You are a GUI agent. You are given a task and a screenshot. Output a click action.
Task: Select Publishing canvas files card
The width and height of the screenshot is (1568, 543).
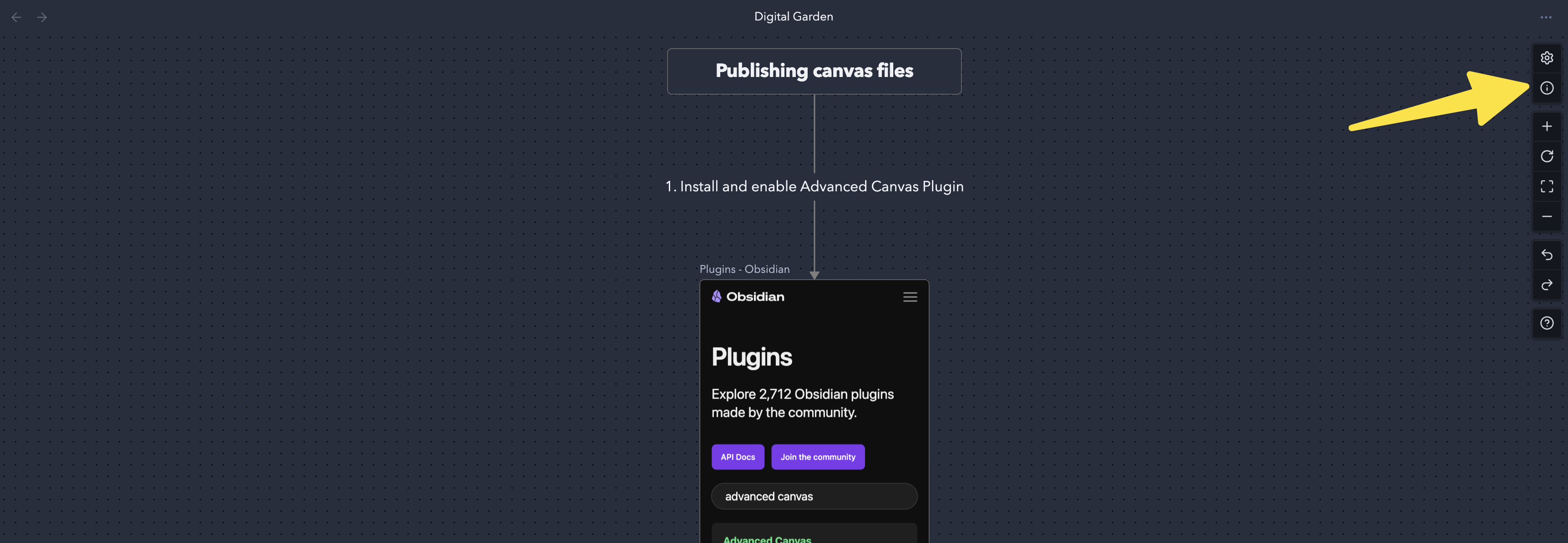[x=814, y=71]
